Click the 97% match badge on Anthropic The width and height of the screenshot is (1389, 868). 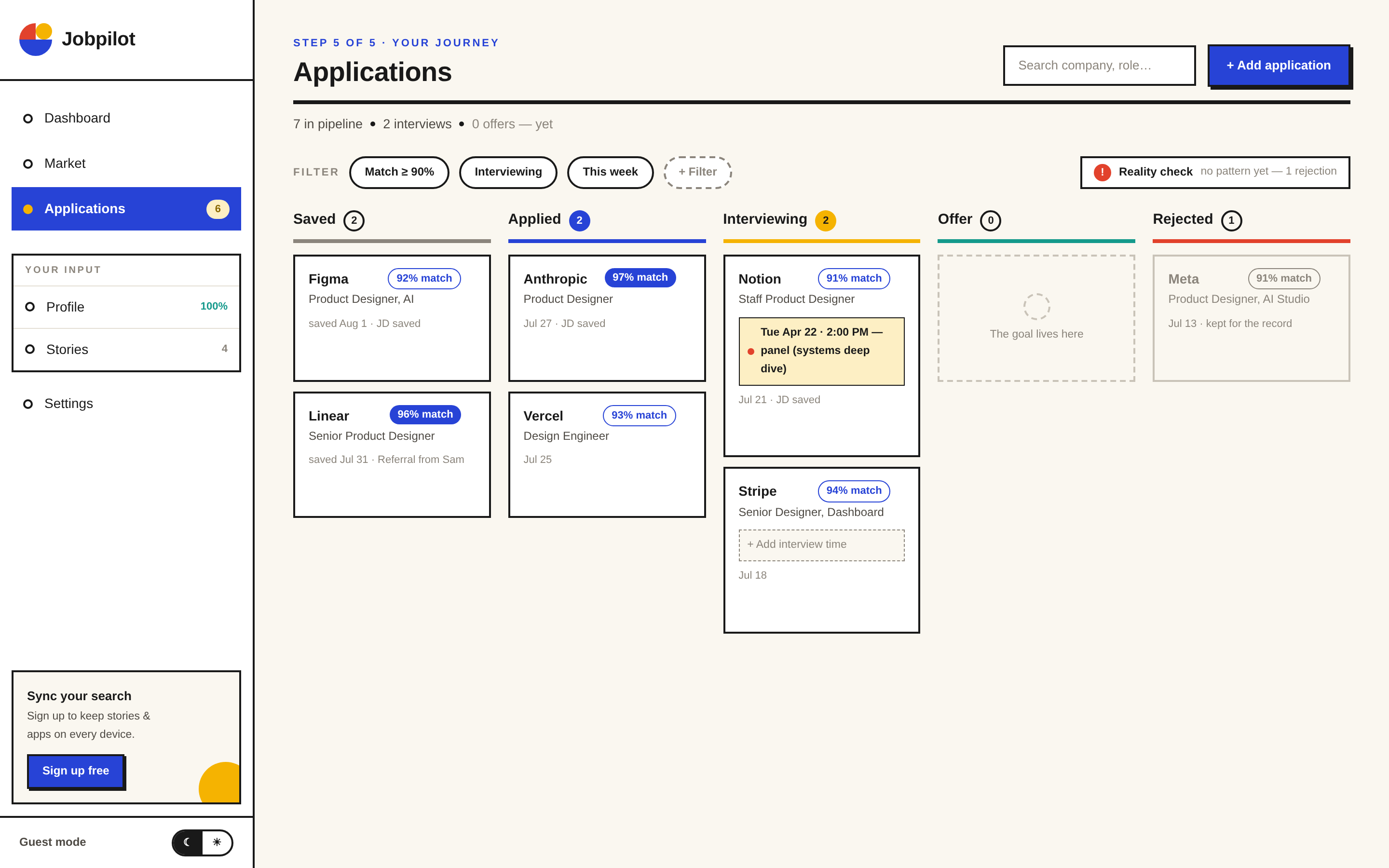[x=640, y=278]
